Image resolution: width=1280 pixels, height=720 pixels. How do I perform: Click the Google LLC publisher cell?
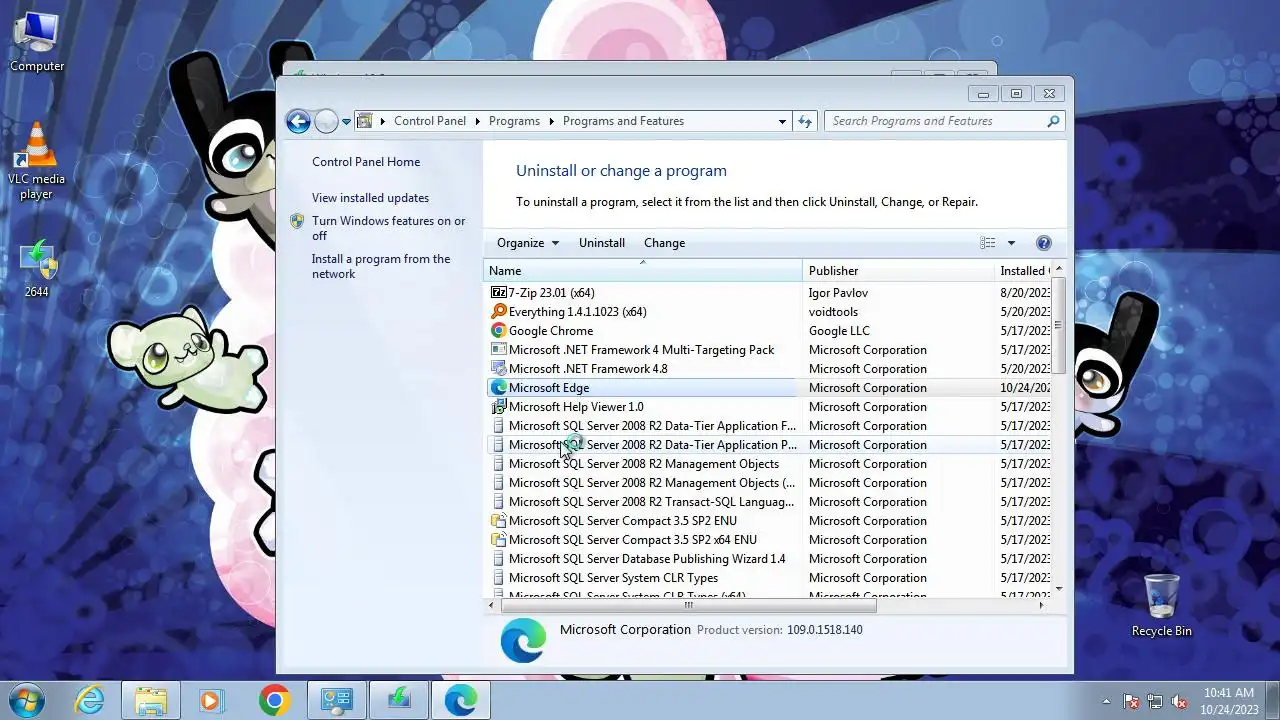point(839,331)
